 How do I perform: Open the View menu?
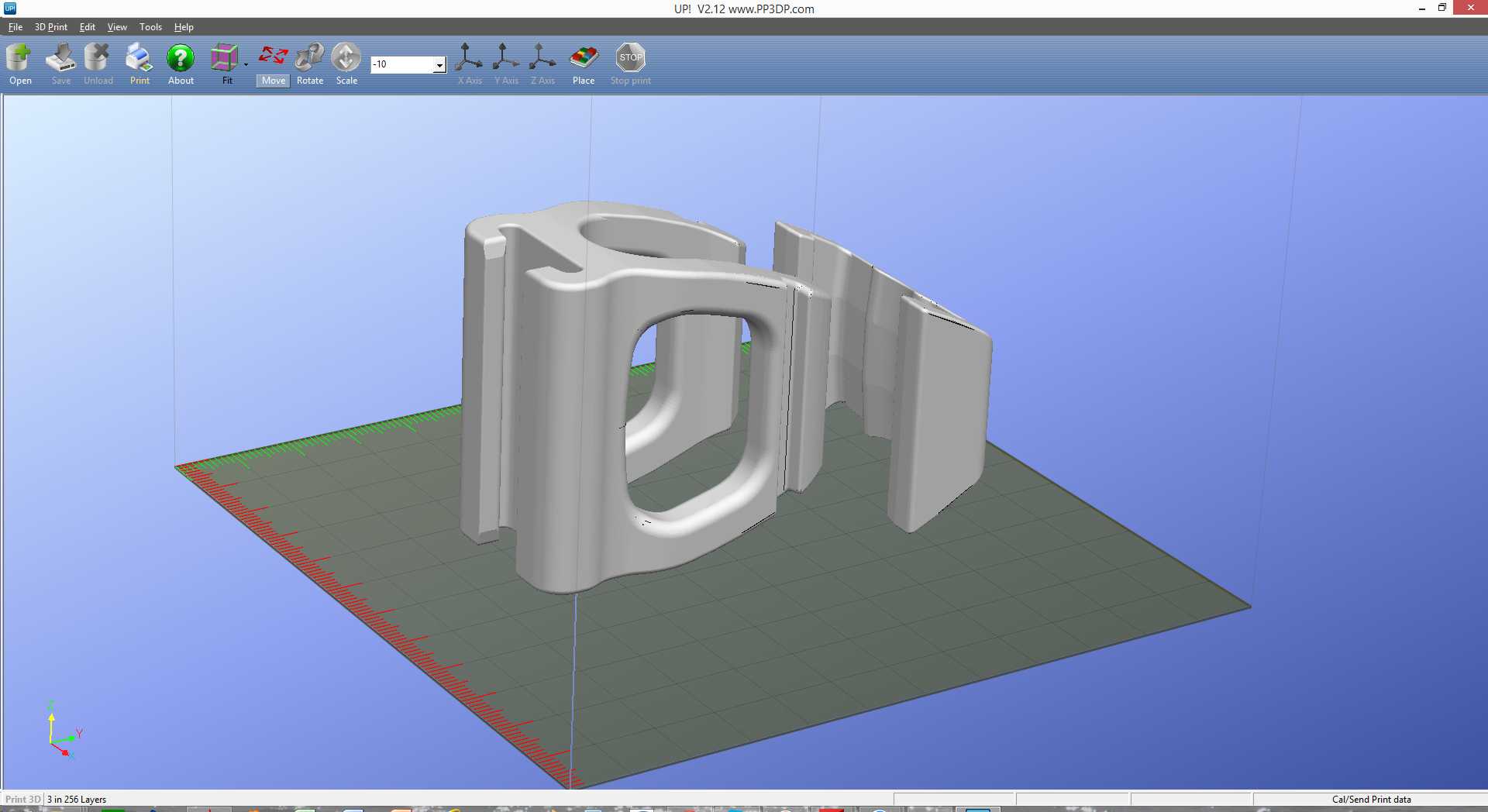pyautogui.click(x=117, y=27)
